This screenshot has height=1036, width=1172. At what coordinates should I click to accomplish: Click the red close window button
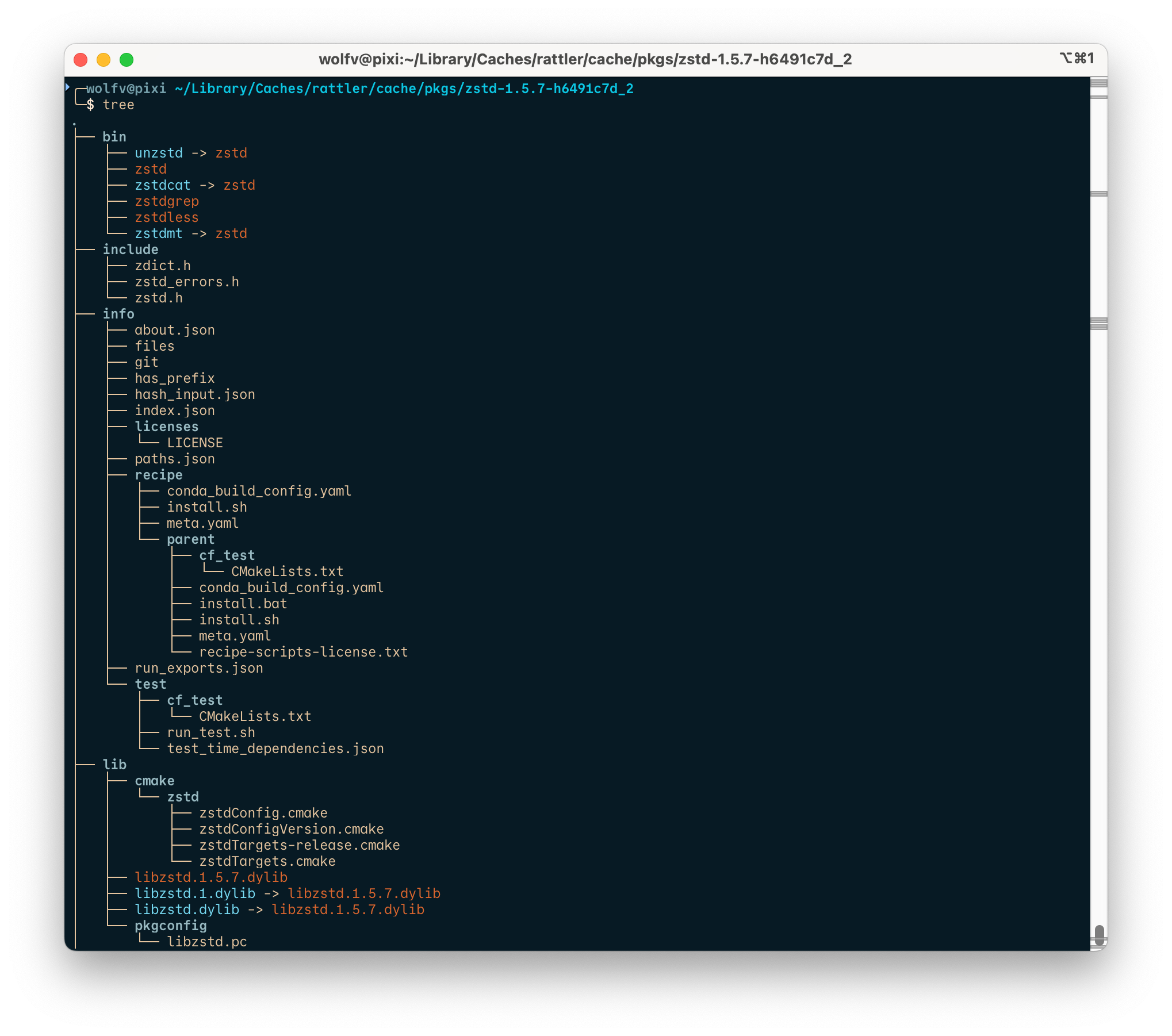tap(81, 60)
